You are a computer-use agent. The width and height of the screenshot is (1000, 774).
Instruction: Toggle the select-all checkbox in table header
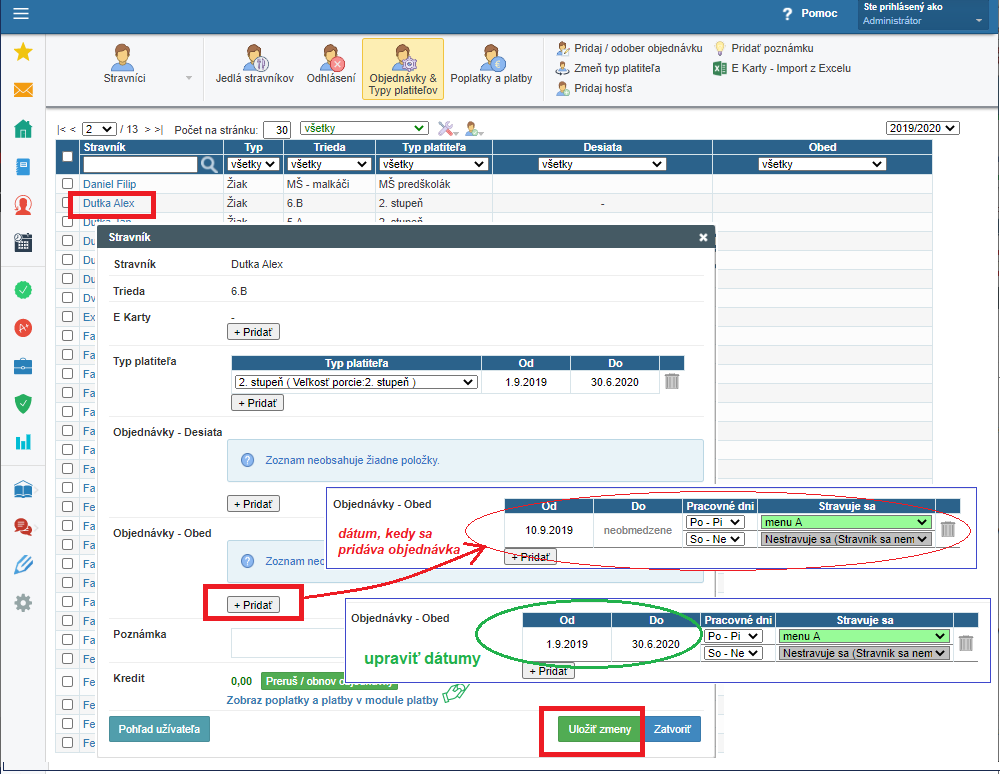point(67,156)
